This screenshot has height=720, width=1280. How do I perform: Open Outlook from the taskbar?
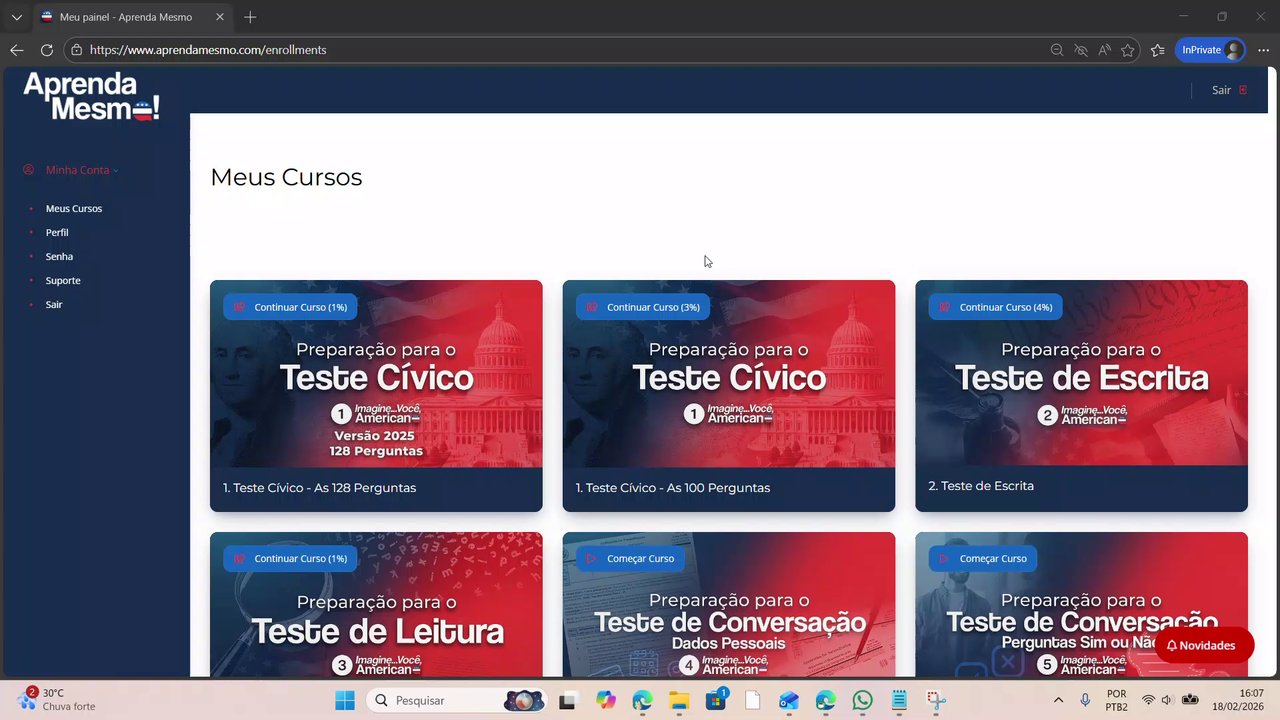click(x=789, y=700)
